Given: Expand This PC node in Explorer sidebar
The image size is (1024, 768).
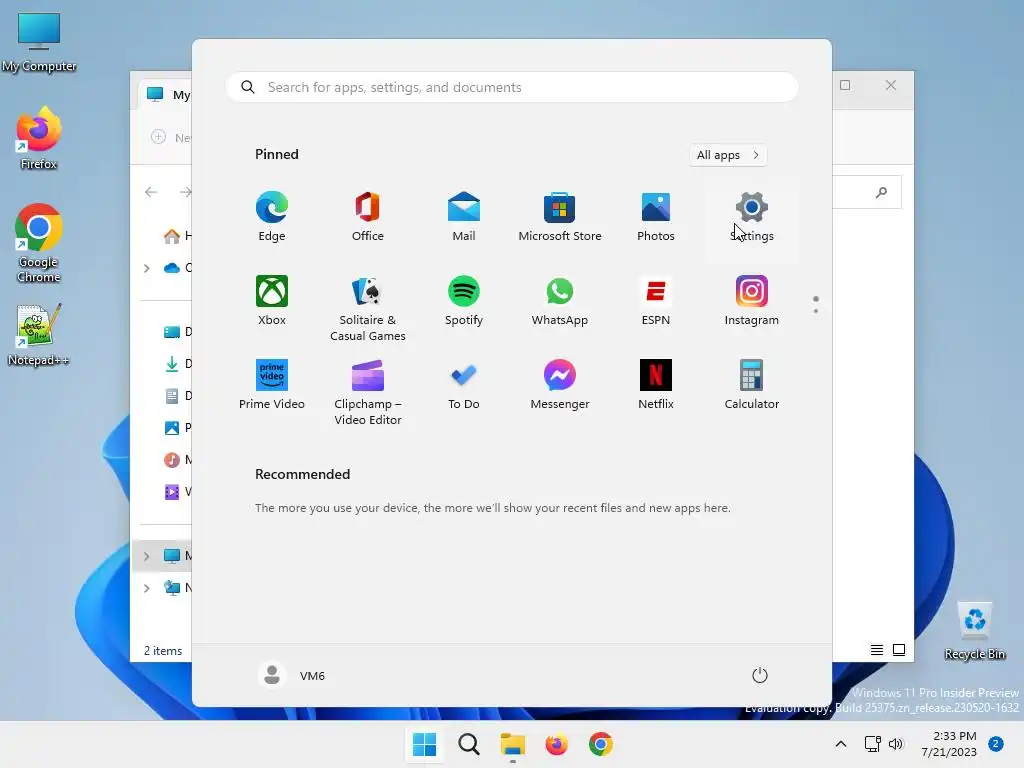Looking at the screenshot, I should [146, 556].
